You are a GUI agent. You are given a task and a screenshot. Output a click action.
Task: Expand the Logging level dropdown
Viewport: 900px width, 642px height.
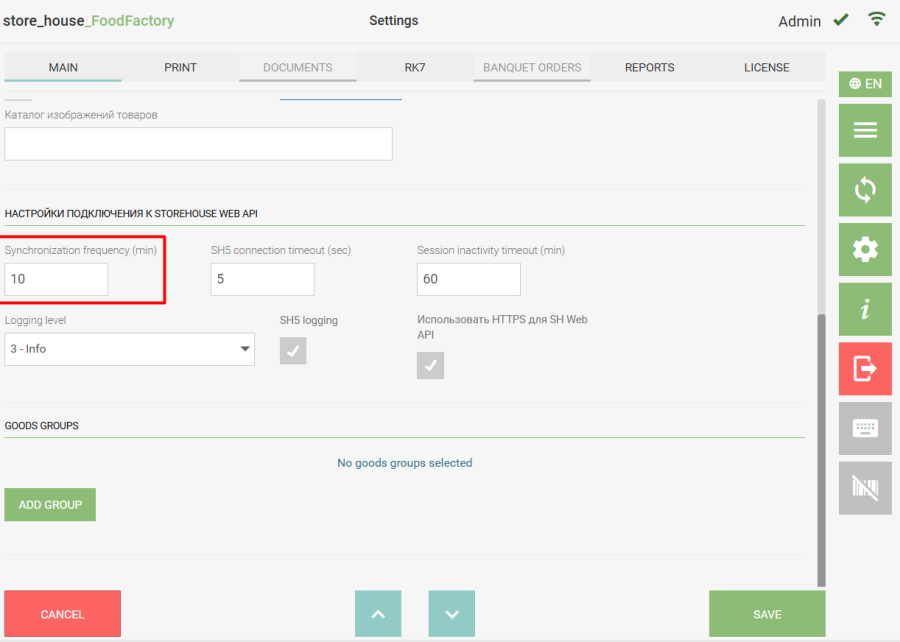pos(129,349)
